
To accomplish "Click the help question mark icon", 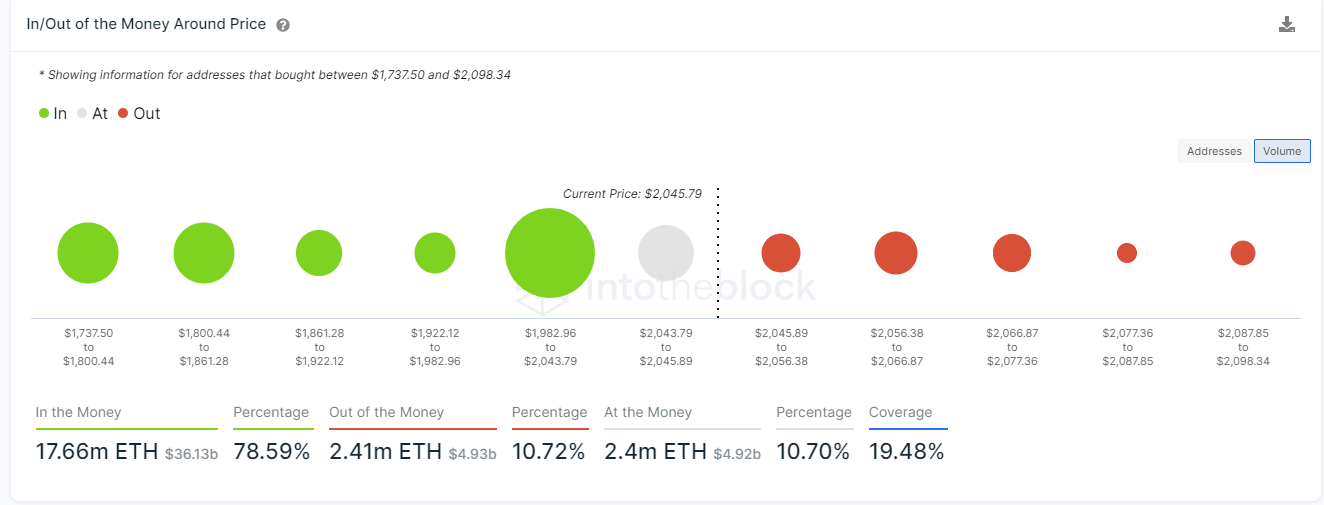I will click(x=283, y=25).
